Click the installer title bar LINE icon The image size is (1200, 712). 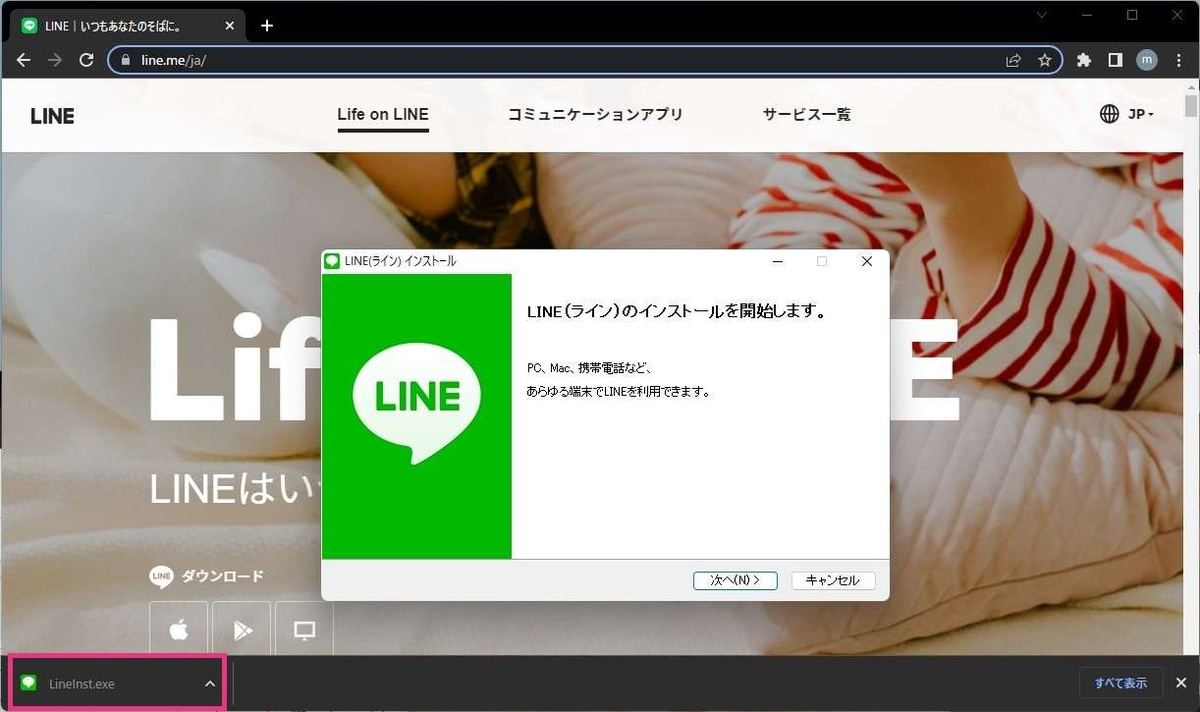(x=332, y=261)
